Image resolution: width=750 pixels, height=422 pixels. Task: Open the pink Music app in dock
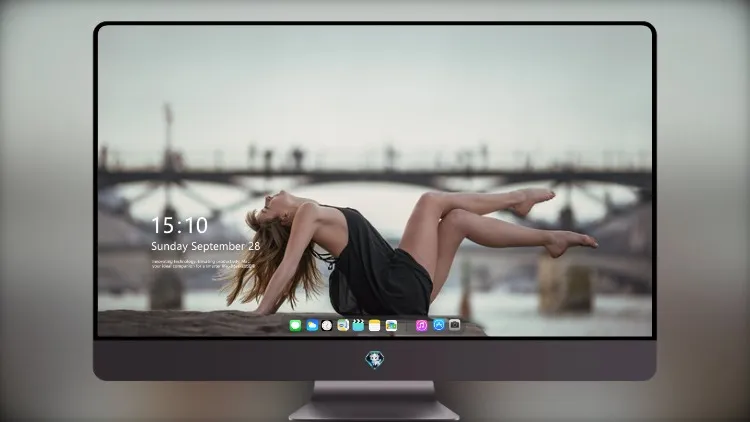tap(421, 325)
